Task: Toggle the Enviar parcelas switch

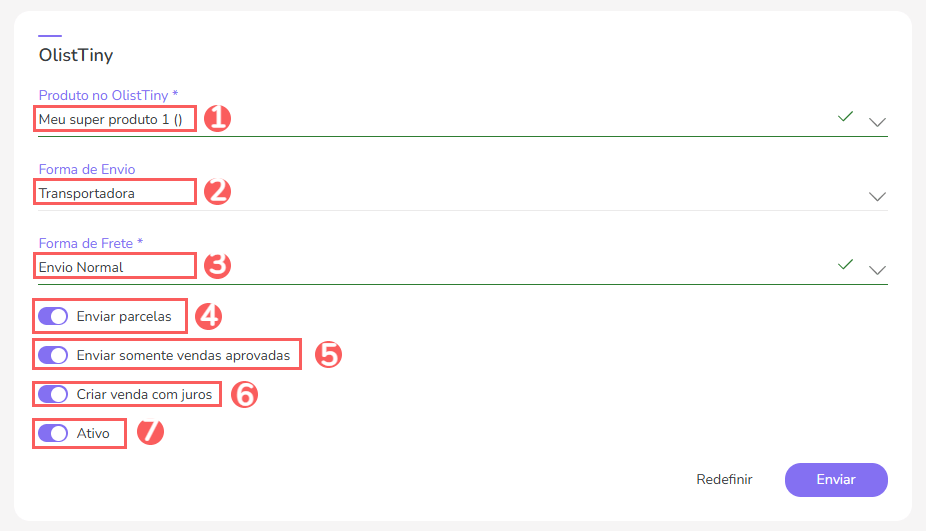Action: (x=52, y=317)
